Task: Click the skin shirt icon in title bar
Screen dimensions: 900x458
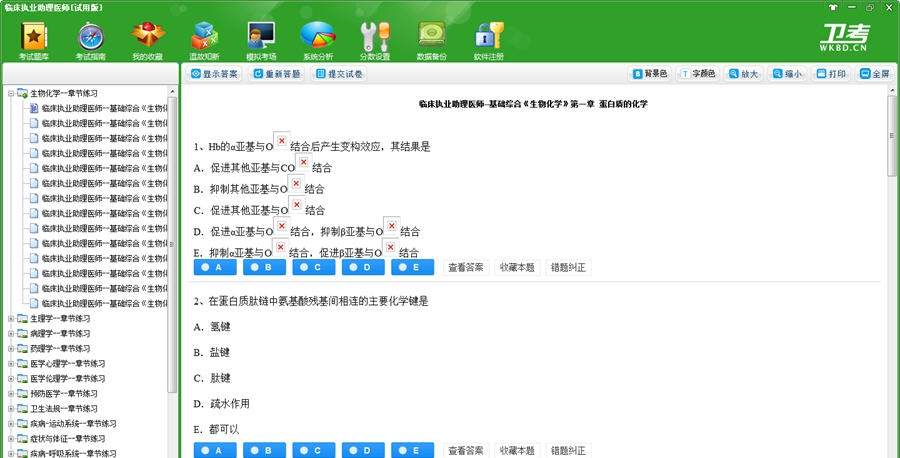Action: 833,7
